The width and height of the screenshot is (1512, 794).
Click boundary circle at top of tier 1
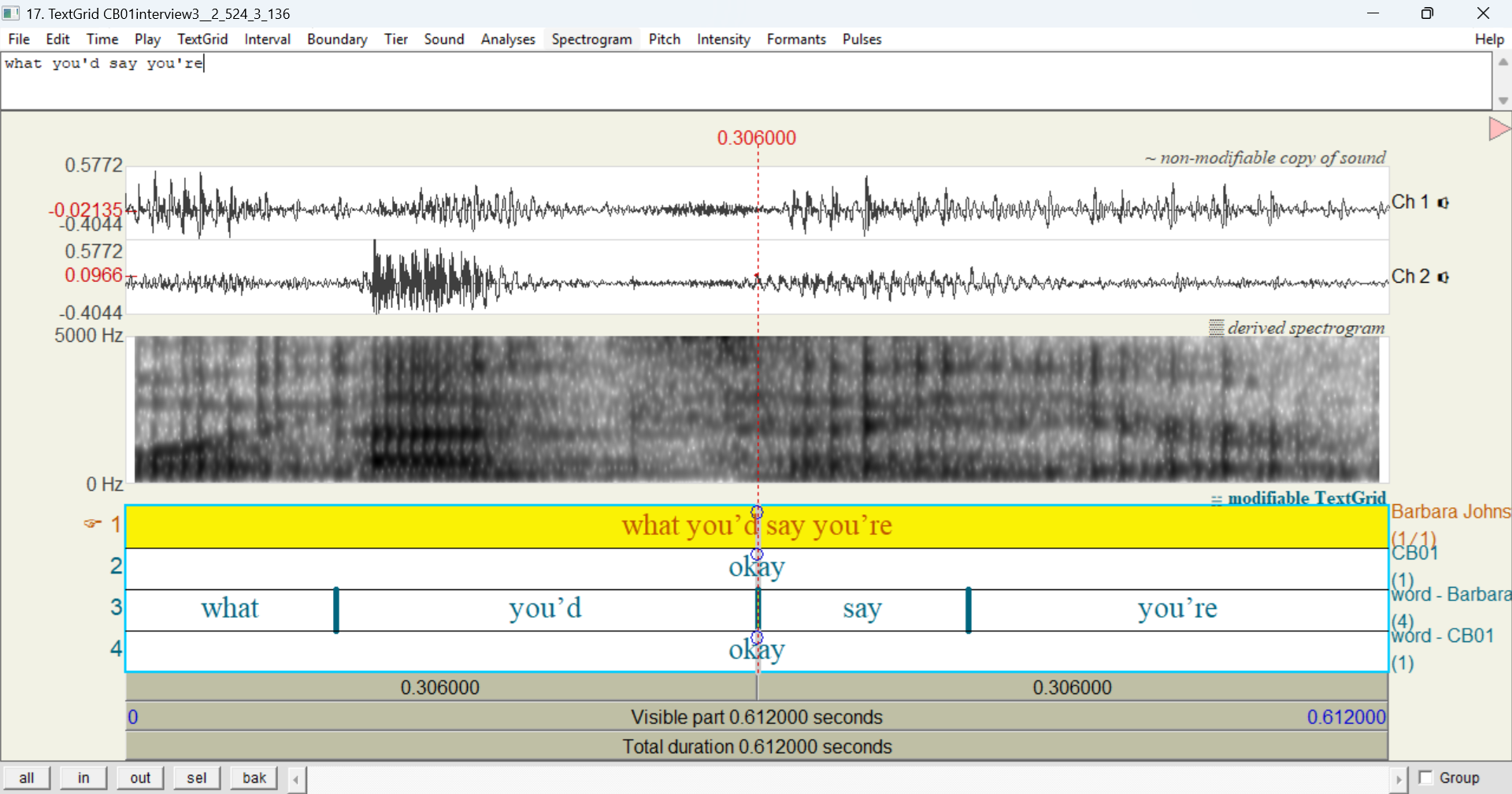[757, 512]
